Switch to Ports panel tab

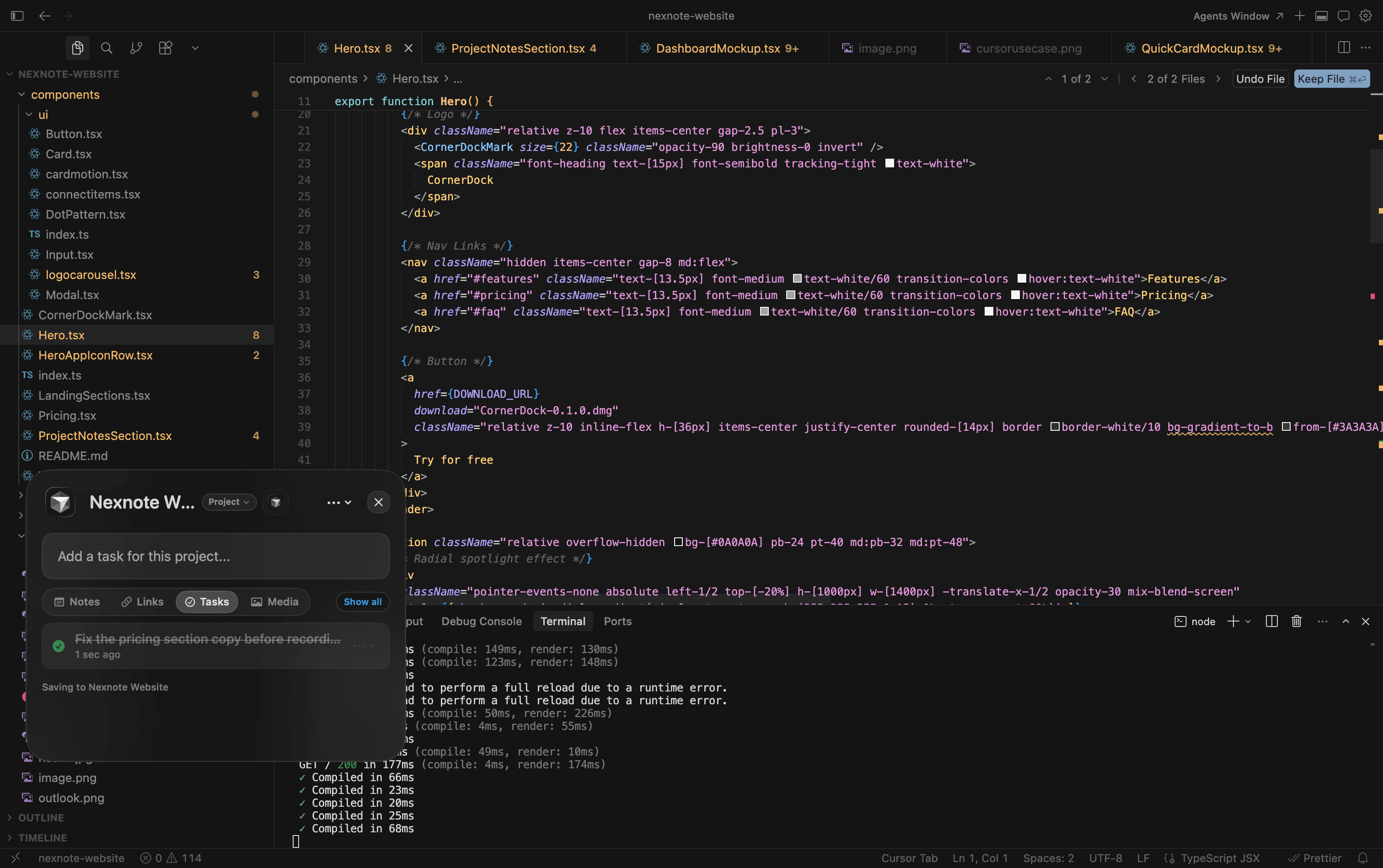[x=618, y=621]
